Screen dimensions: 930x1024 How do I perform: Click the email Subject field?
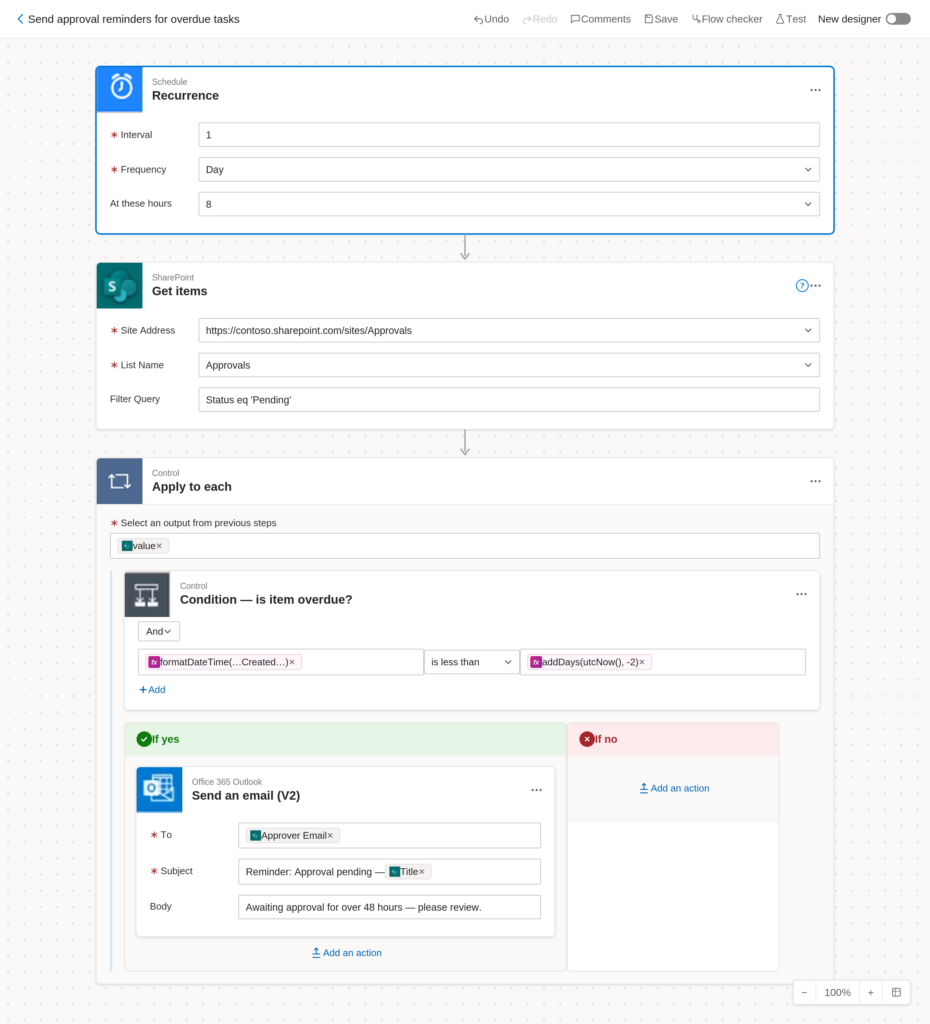click(x=389, y=872)
